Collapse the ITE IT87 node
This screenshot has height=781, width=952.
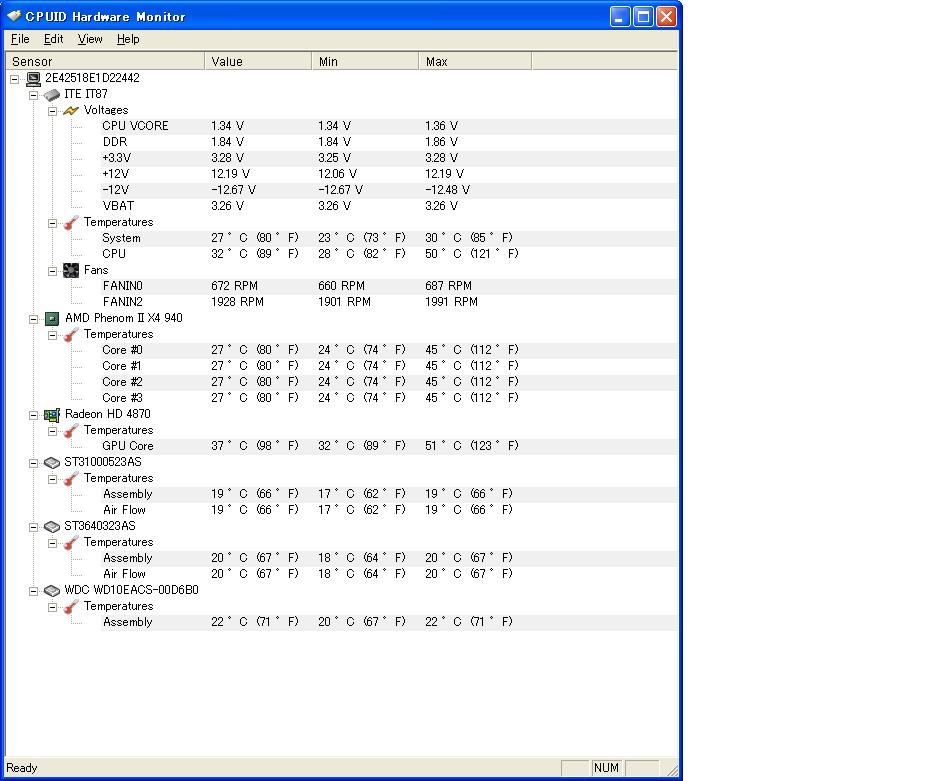coord(33,95)
